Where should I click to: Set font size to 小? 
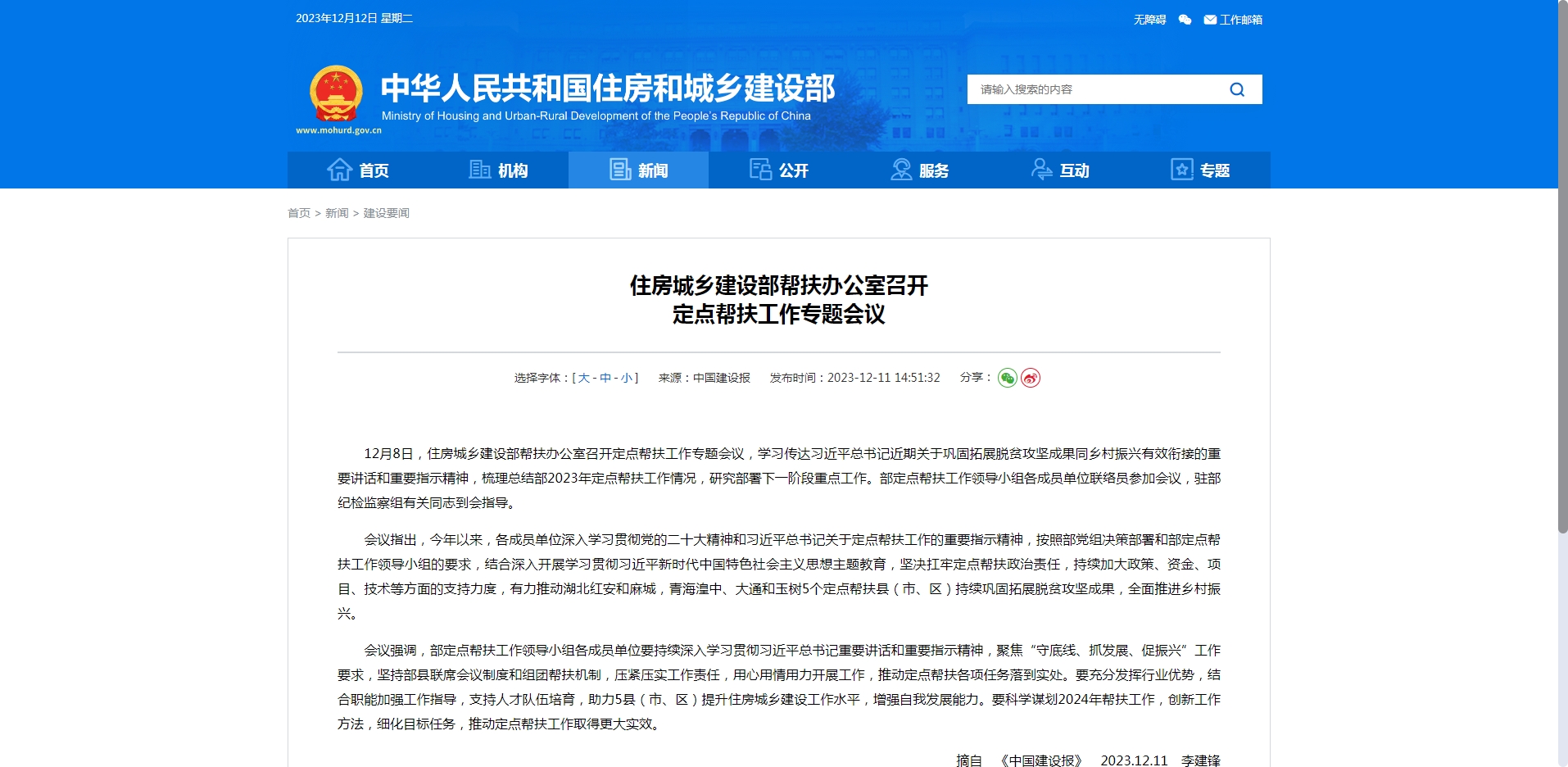627,378
